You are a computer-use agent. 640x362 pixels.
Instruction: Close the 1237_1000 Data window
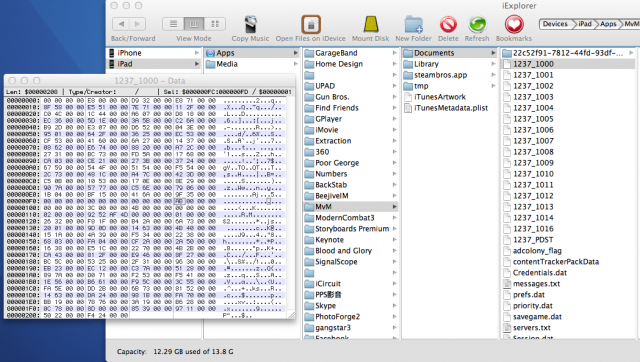[12, 81]
